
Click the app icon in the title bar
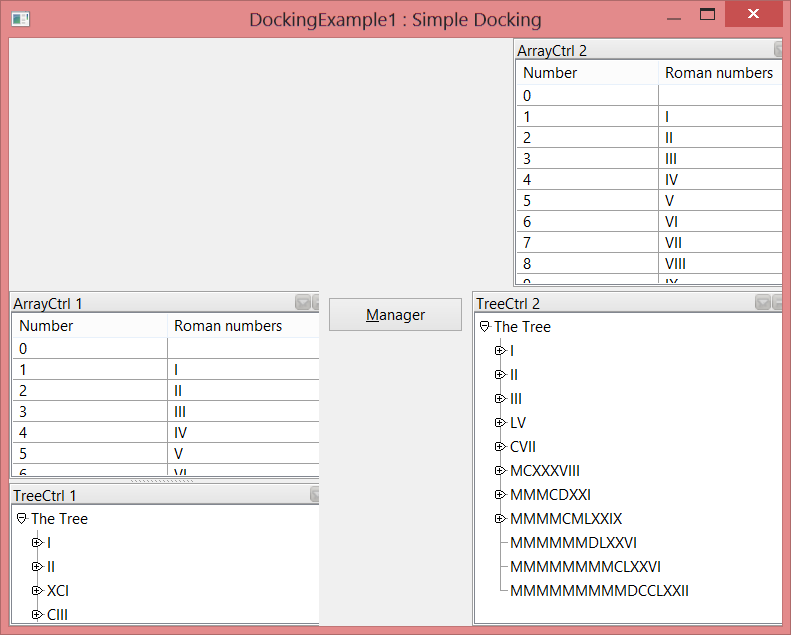pyautogui.click(x=20, y=18)
